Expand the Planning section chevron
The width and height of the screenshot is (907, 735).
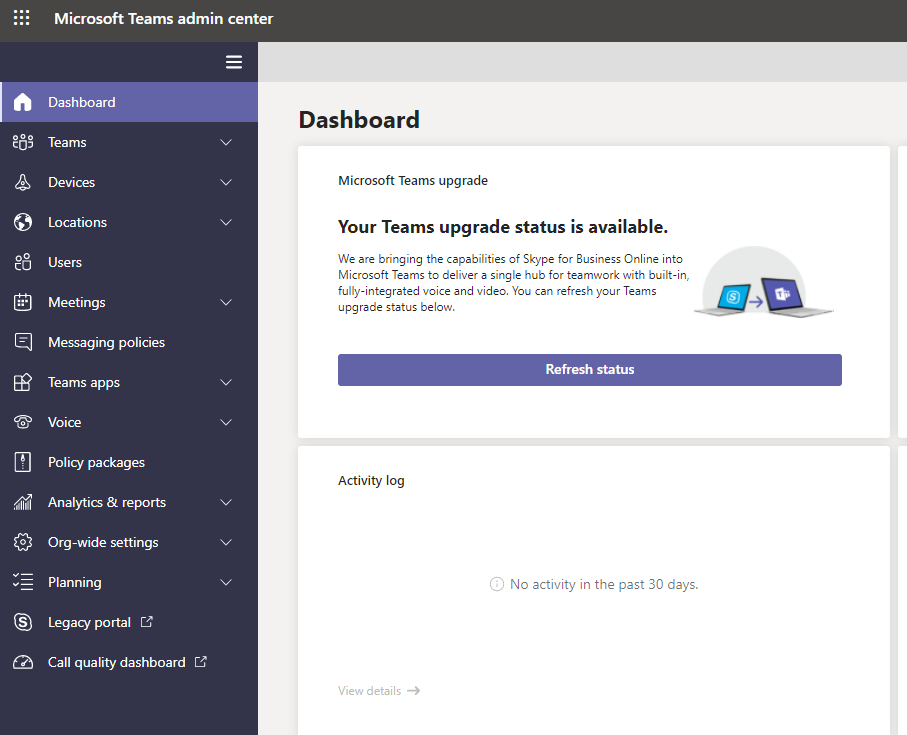tap(226, 582)
